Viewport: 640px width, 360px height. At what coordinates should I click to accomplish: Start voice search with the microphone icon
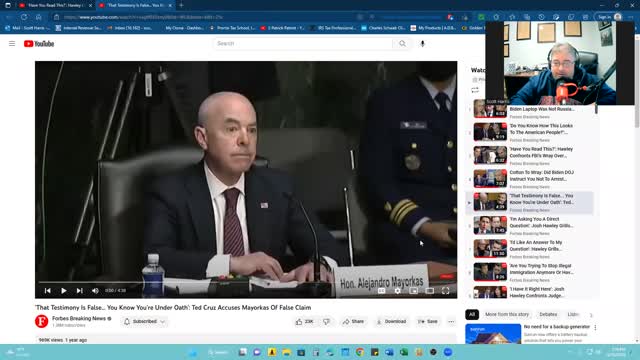(x=422, y=44)
